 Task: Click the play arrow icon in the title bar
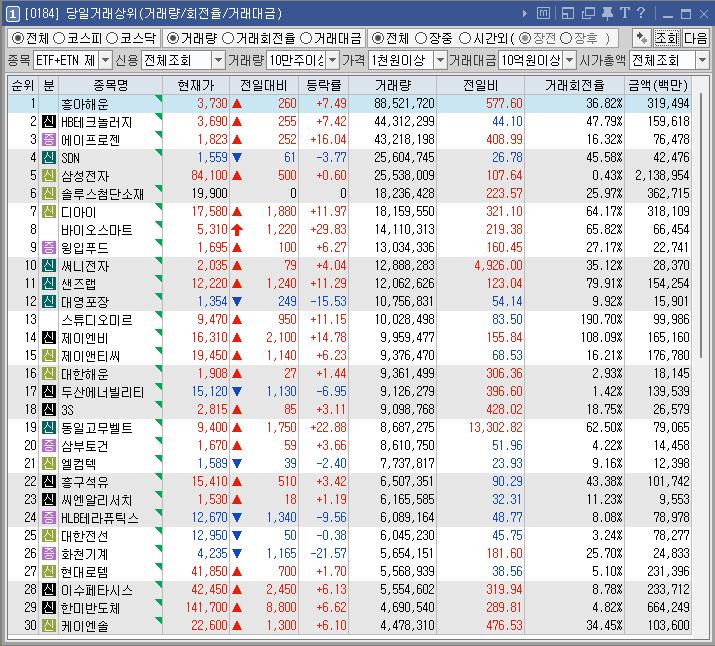tap(525, 14)
